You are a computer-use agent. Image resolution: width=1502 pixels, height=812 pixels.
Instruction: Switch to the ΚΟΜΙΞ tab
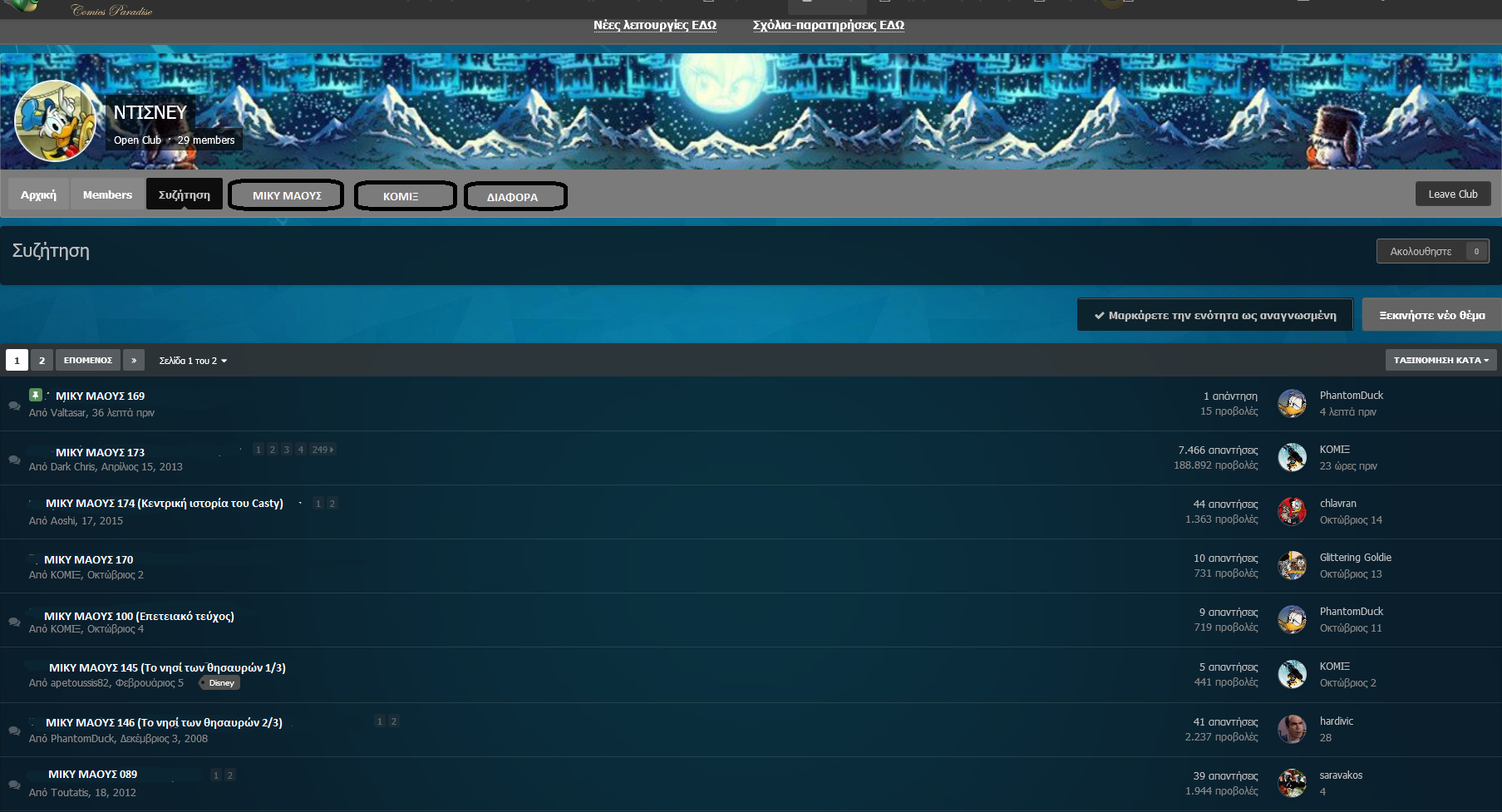click(406, 197)
